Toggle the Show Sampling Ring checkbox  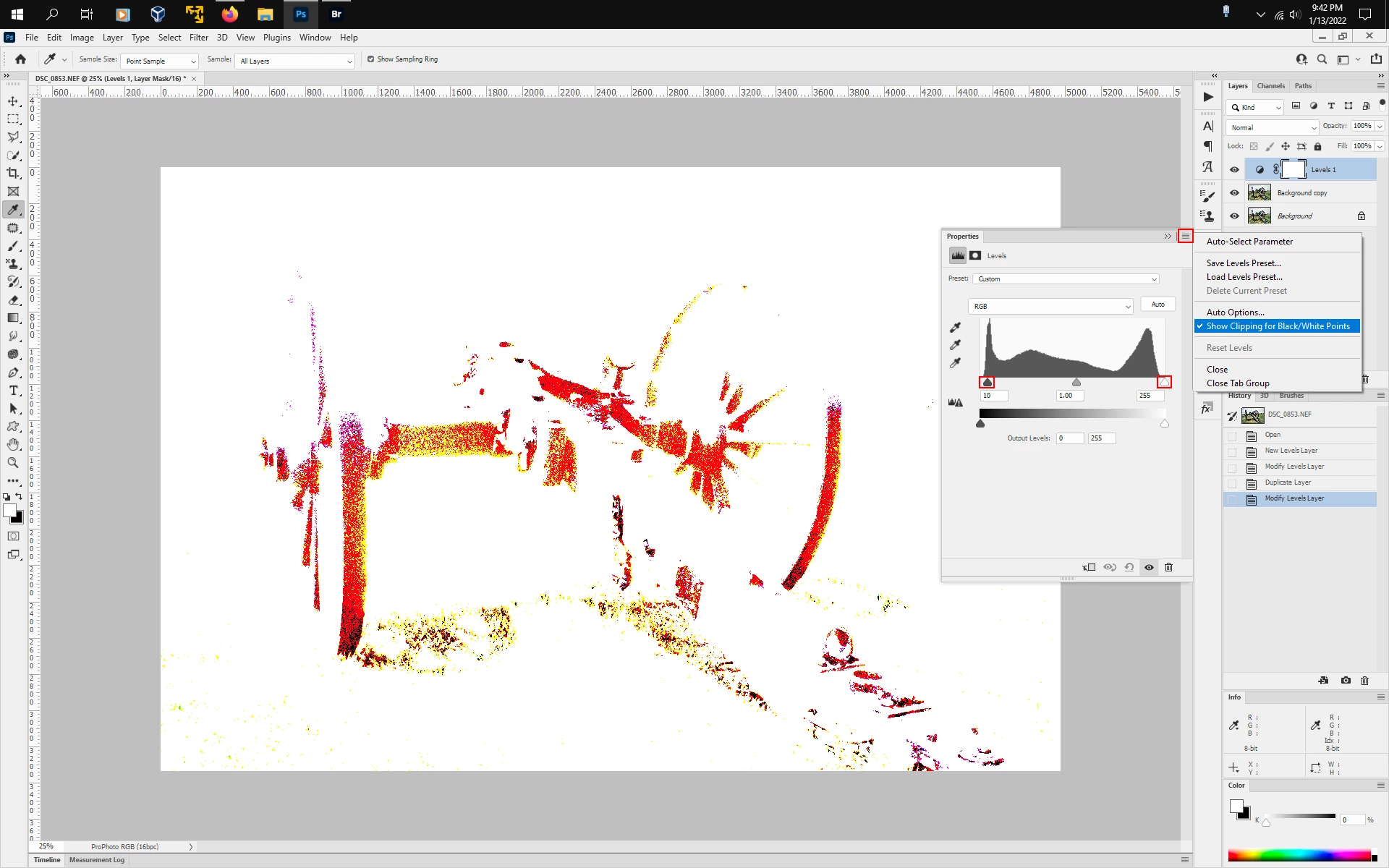(x=371, y=59)
